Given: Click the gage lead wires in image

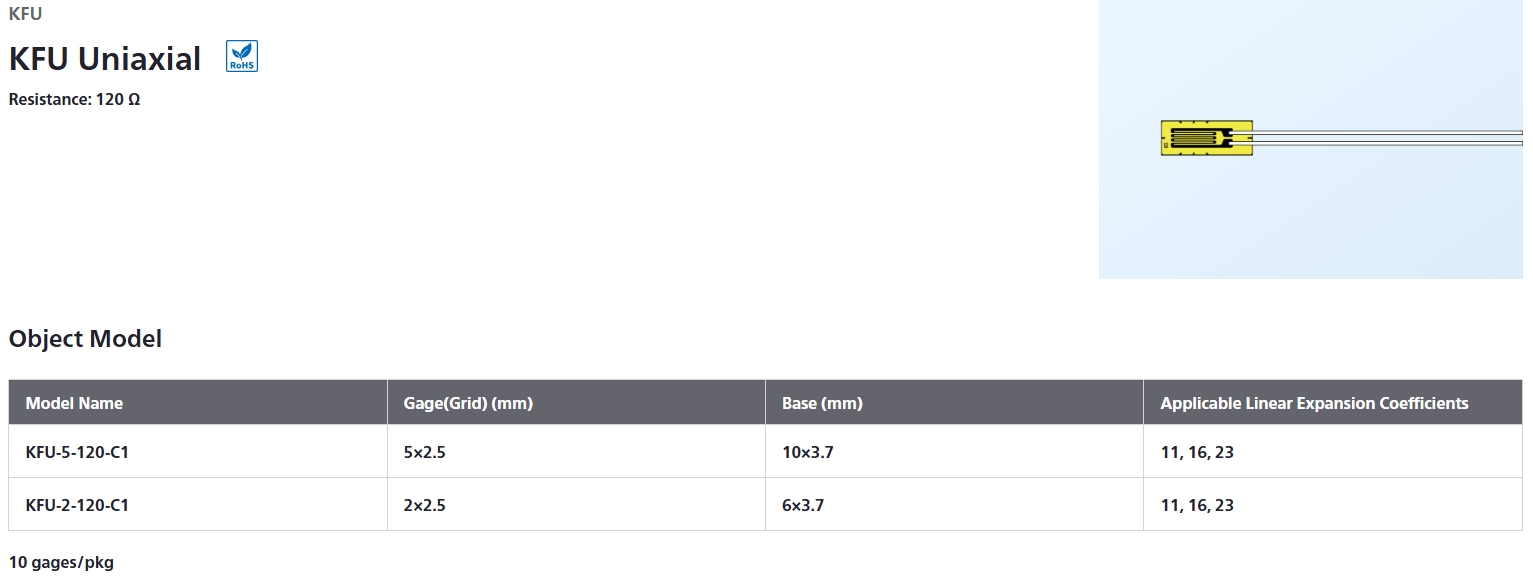Looking at the screenshot, I should point(1387,138).
